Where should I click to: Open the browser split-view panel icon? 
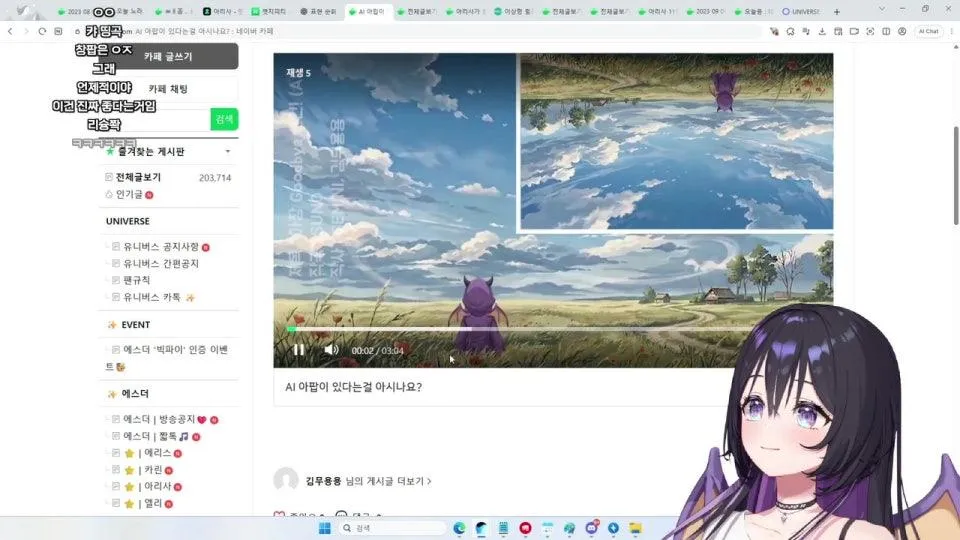tap(886, 31)
